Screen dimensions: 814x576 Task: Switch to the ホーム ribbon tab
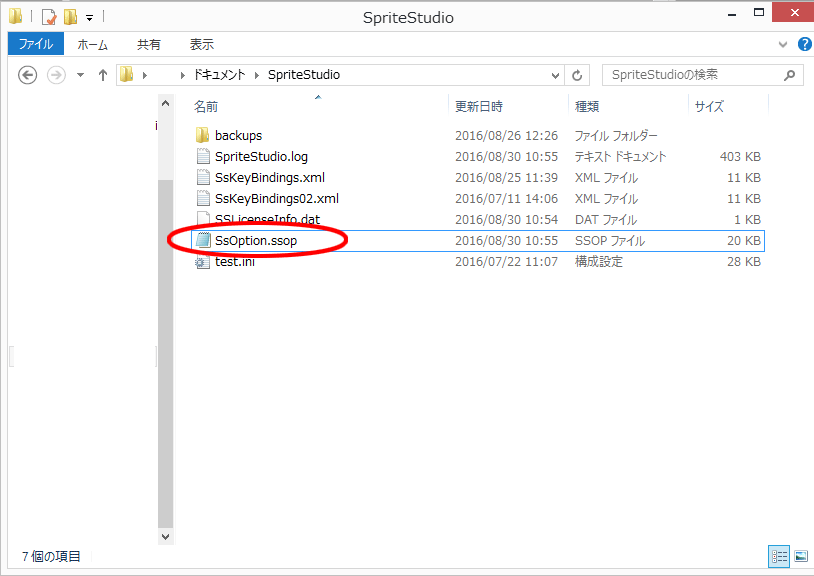click(92, 45)
